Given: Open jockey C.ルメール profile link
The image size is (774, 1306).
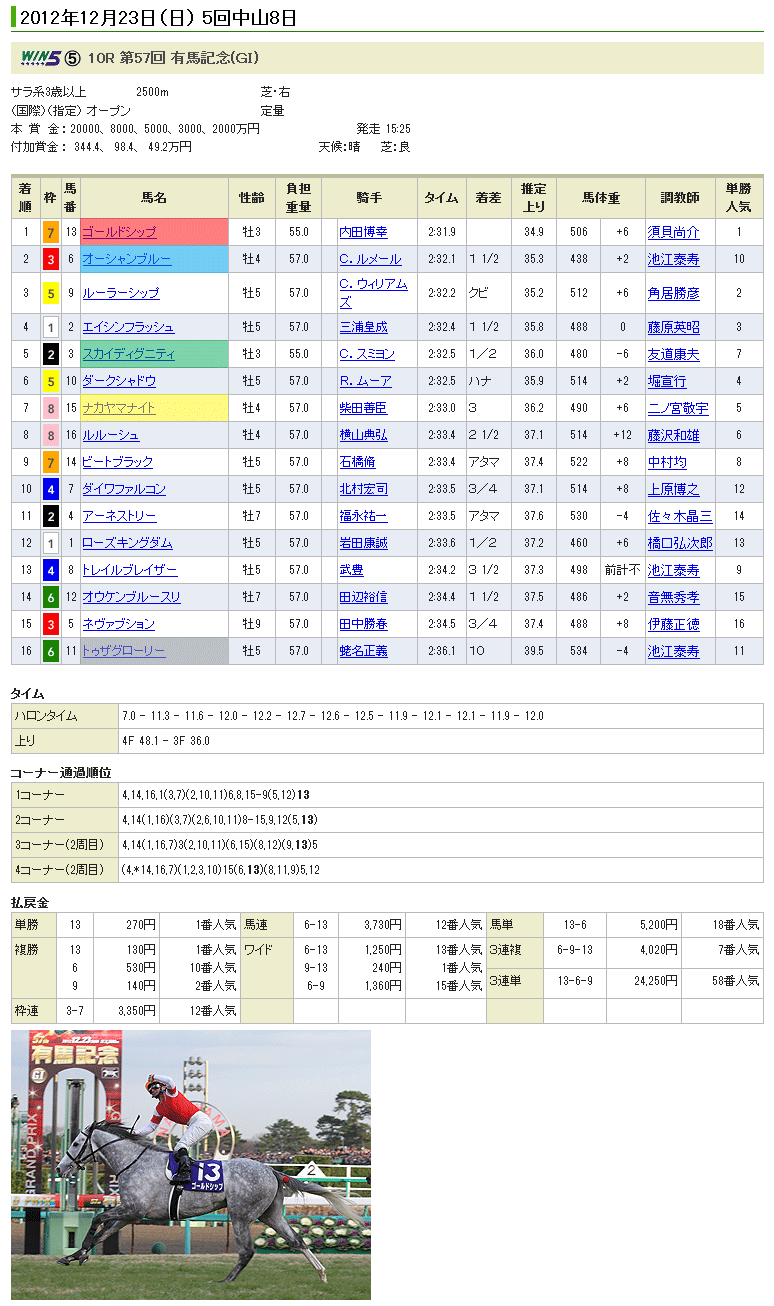Looking at the screenshot, I should pyautogui.click(x=370, y=259).
